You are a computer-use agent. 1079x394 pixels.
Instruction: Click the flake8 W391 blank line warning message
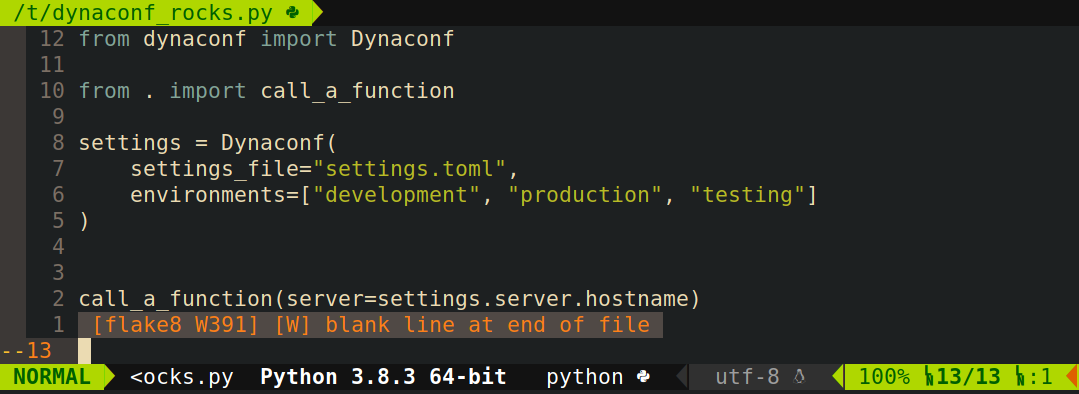(x=370, y=325)
